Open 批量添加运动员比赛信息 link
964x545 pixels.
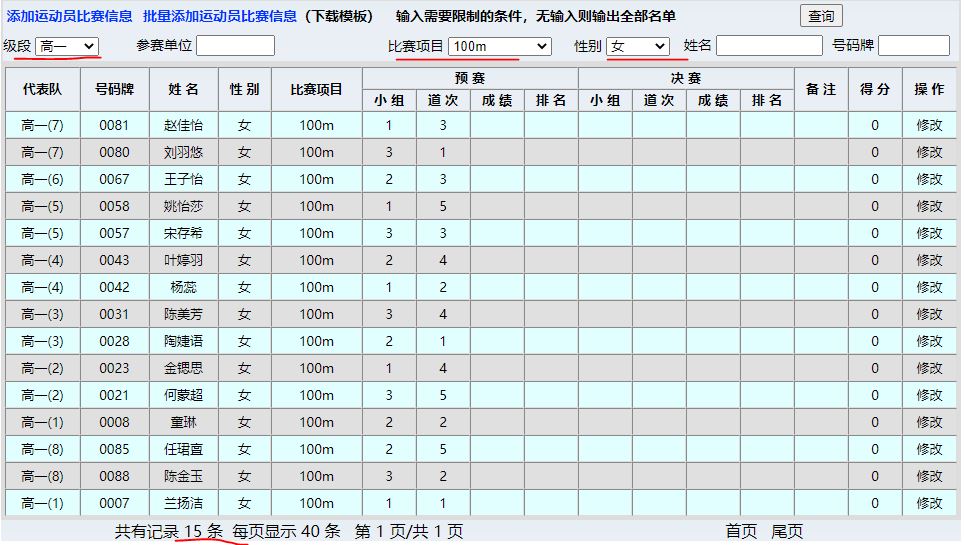point(220,16)
